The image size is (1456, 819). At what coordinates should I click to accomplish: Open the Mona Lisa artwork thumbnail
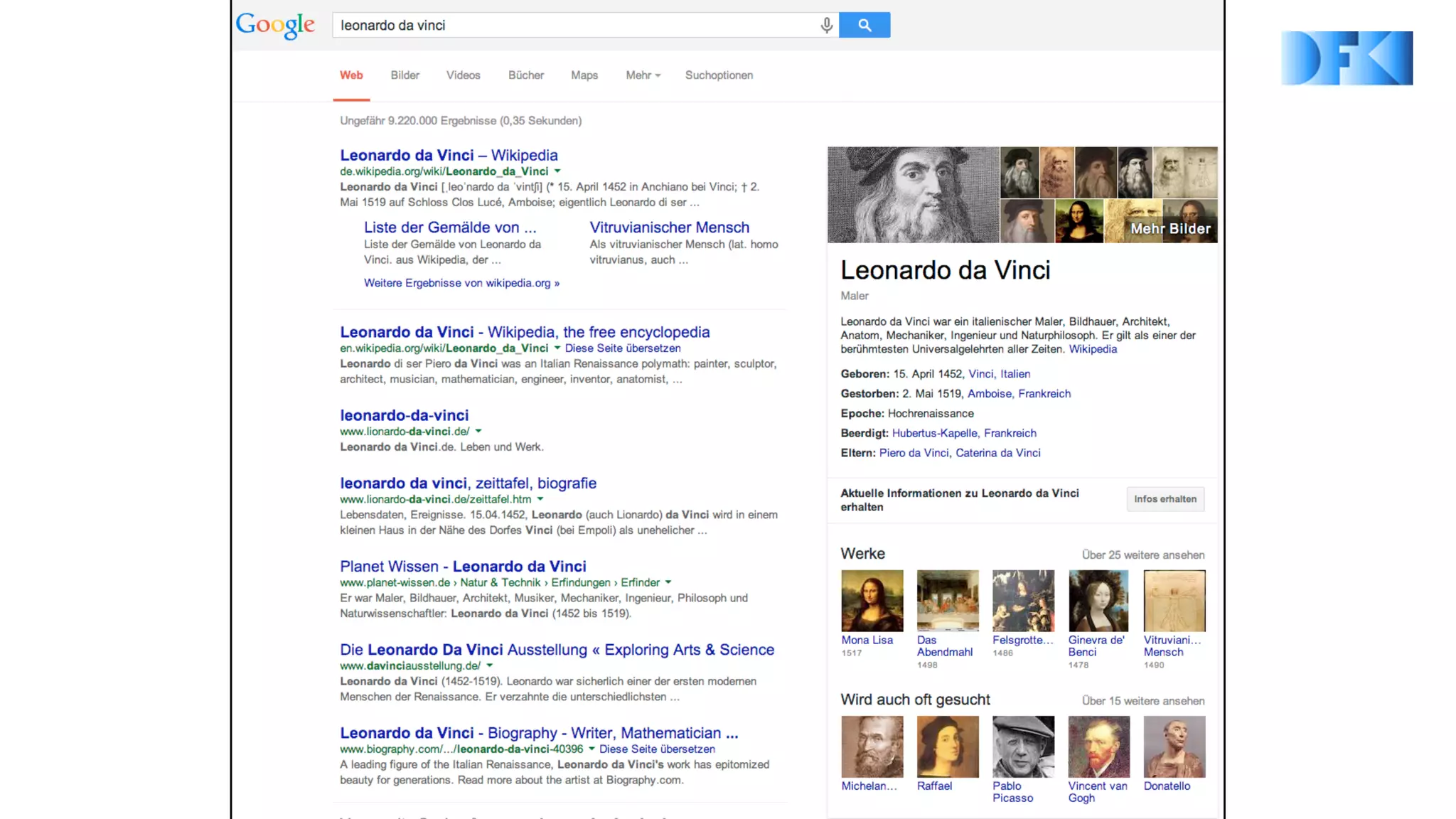click(872, 601)
